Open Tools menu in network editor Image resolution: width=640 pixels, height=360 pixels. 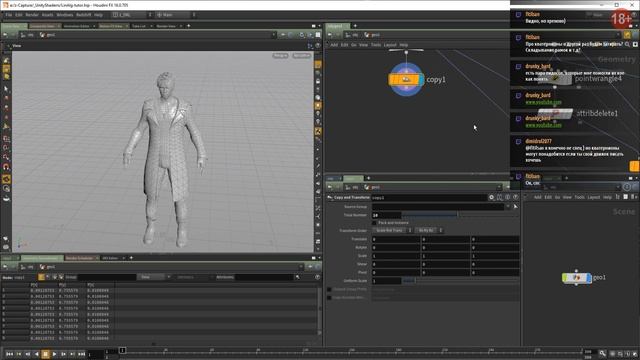tap(376, 45)
